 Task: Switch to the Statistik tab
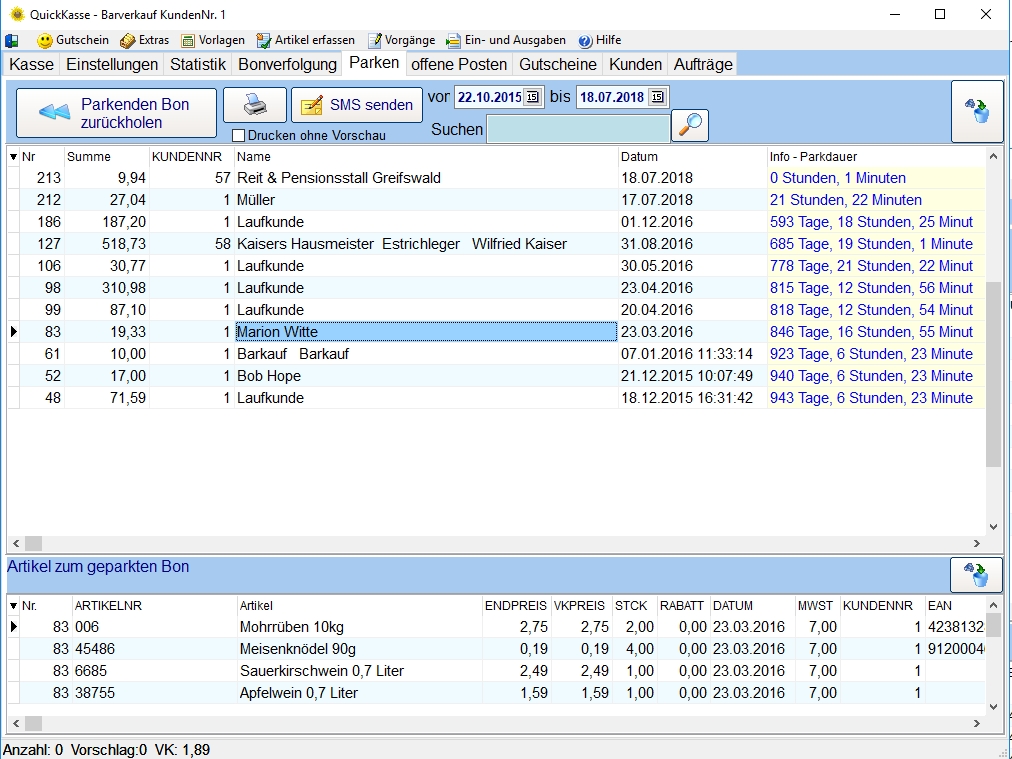click(198, 65)
